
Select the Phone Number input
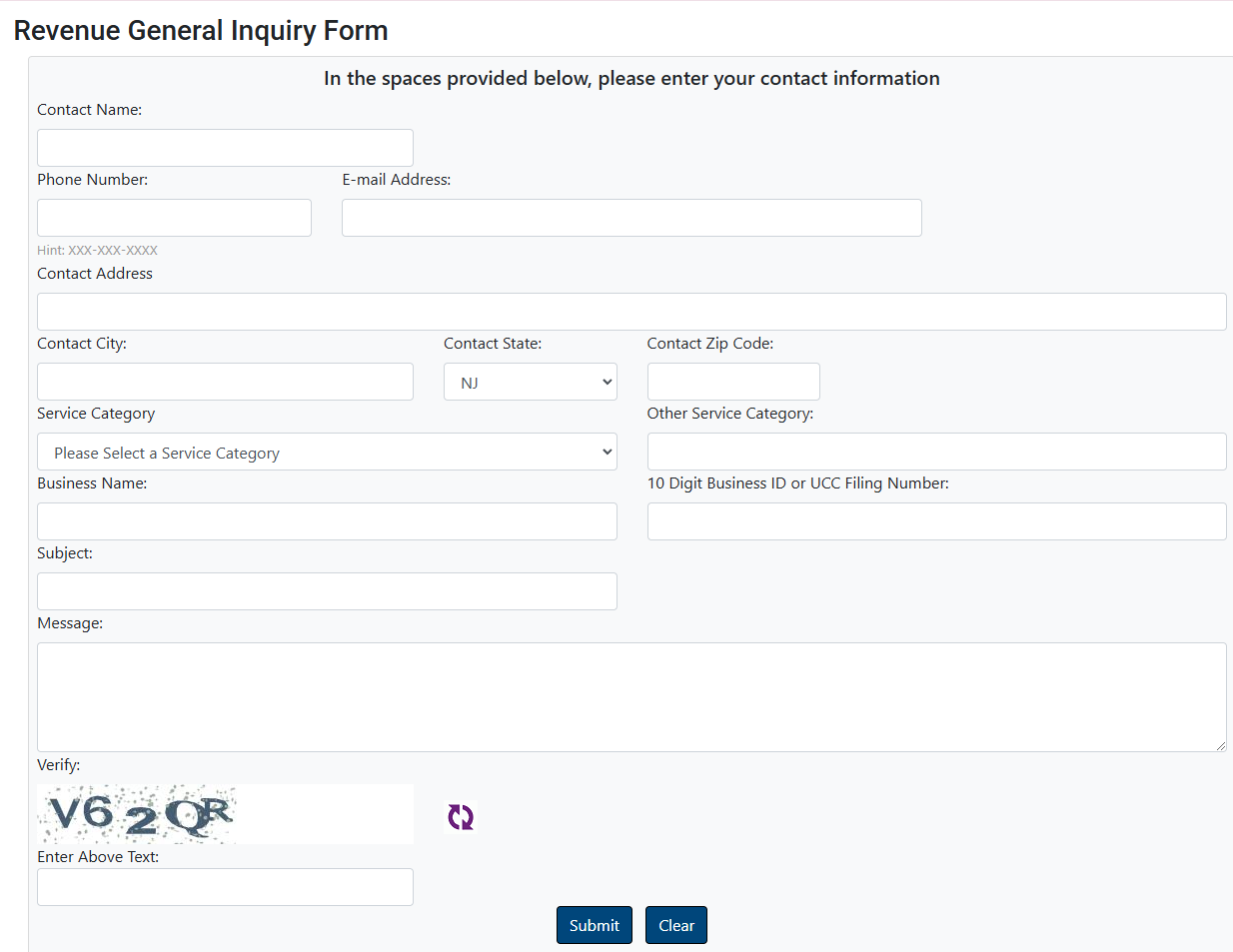click(x=174, y=218)
